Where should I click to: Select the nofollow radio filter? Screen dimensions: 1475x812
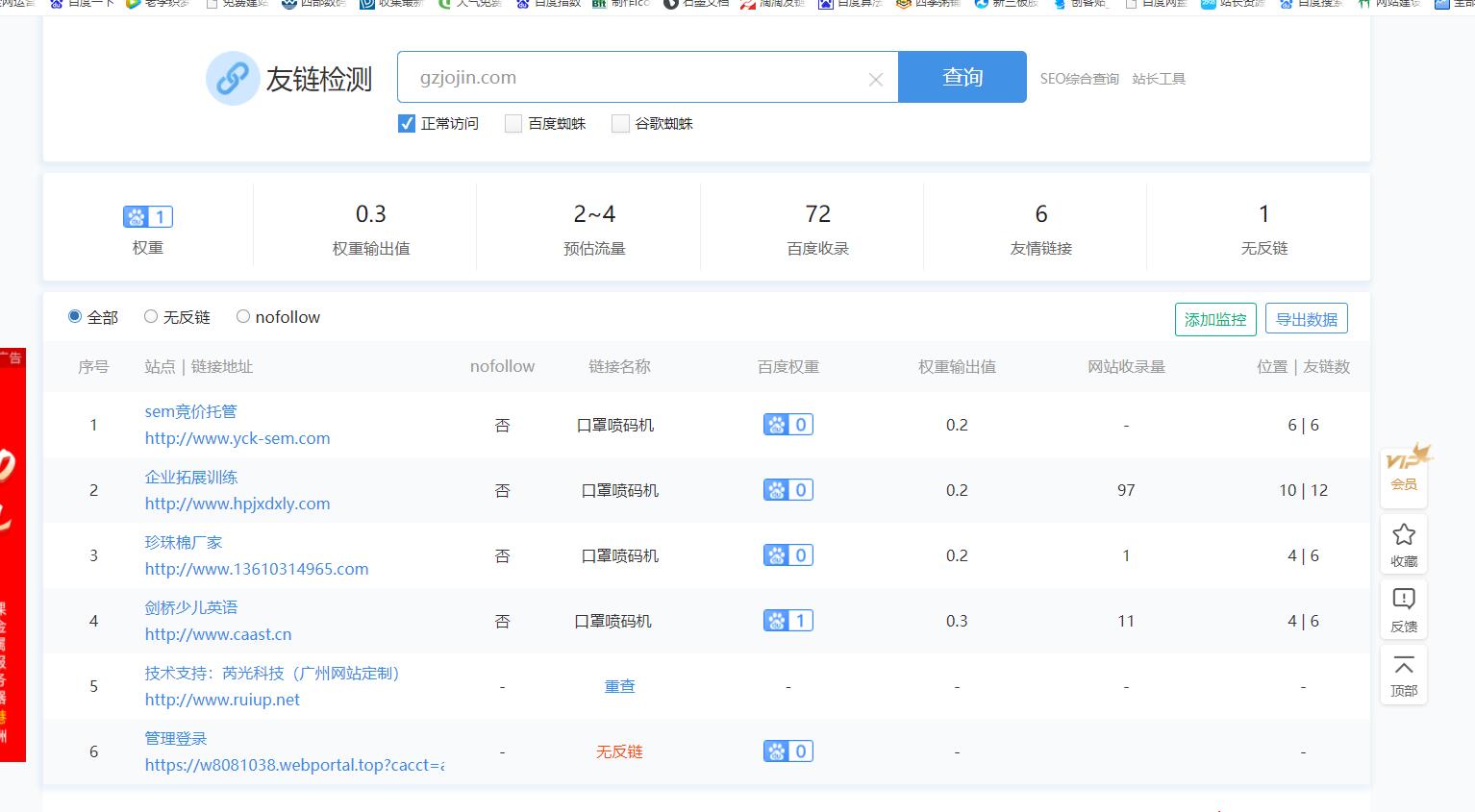click(243, 316)
